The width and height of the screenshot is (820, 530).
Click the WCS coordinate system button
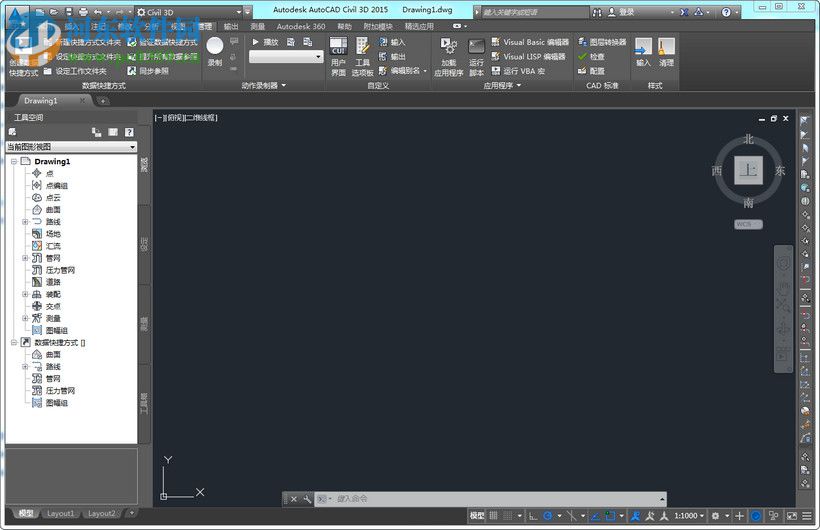click(x=748, y=224)
